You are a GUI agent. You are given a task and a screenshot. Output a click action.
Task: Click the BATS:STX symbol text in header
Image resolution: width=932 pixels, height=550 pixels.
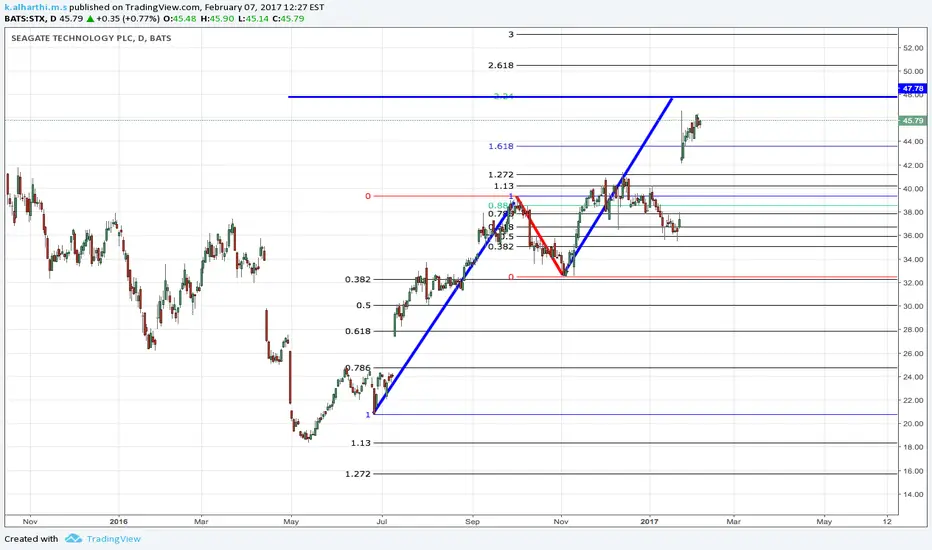click(x=26, y=18)
